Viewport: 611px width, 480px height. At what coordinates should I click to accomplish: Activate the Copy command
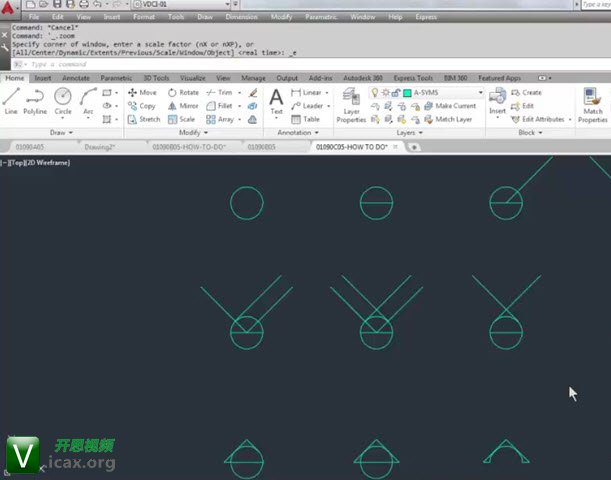coord(142,106)
